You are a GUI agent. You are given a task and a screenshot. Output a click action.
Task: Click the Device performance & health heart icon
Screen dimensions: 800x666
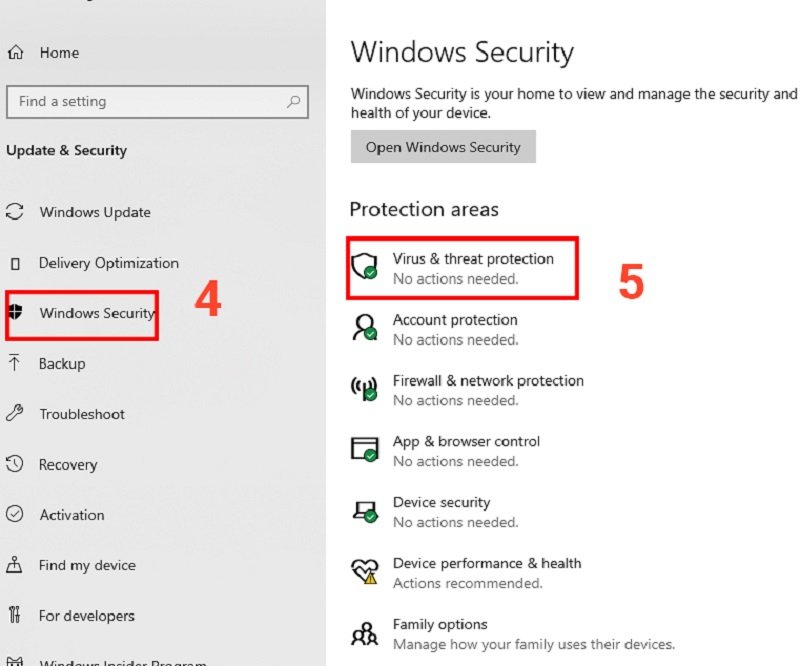(366, 571)
